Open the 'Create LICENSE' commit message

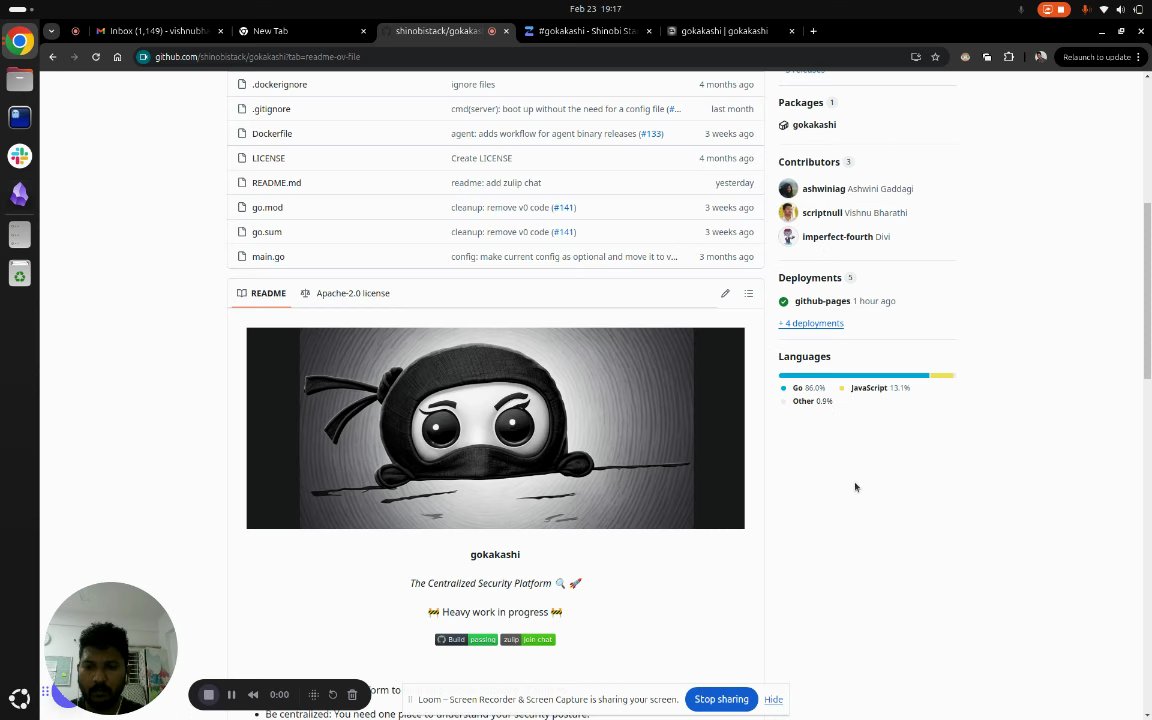(481, 158)
